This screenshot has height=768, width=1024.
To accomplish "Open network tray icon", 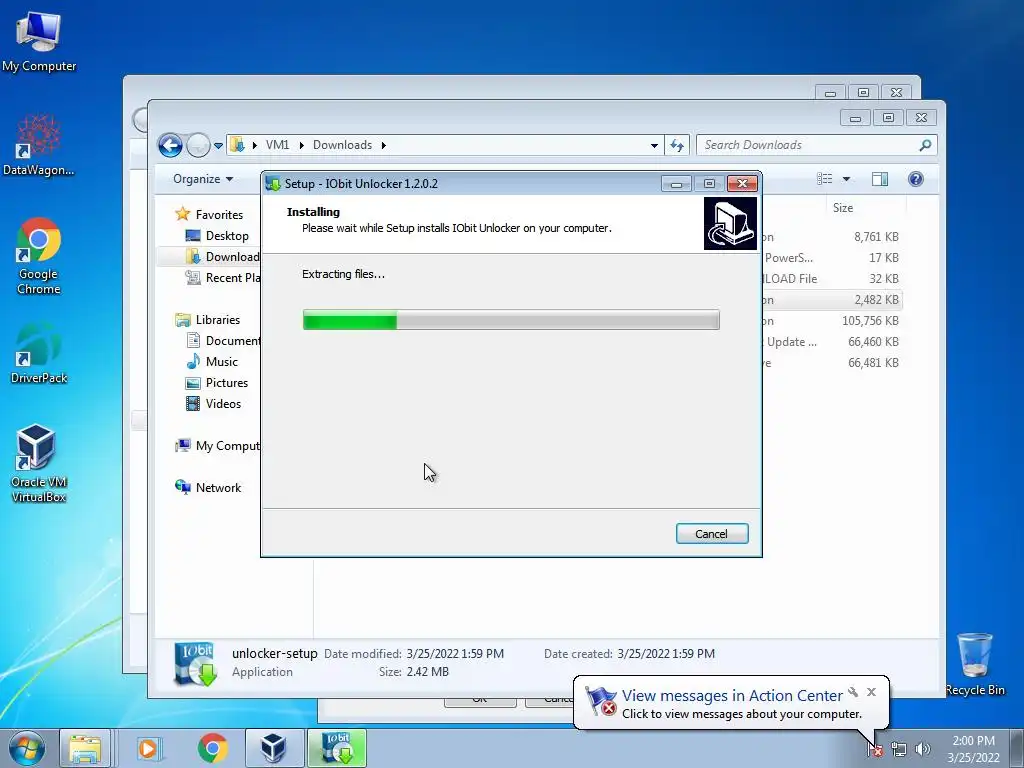I will (x=899, y=750).
